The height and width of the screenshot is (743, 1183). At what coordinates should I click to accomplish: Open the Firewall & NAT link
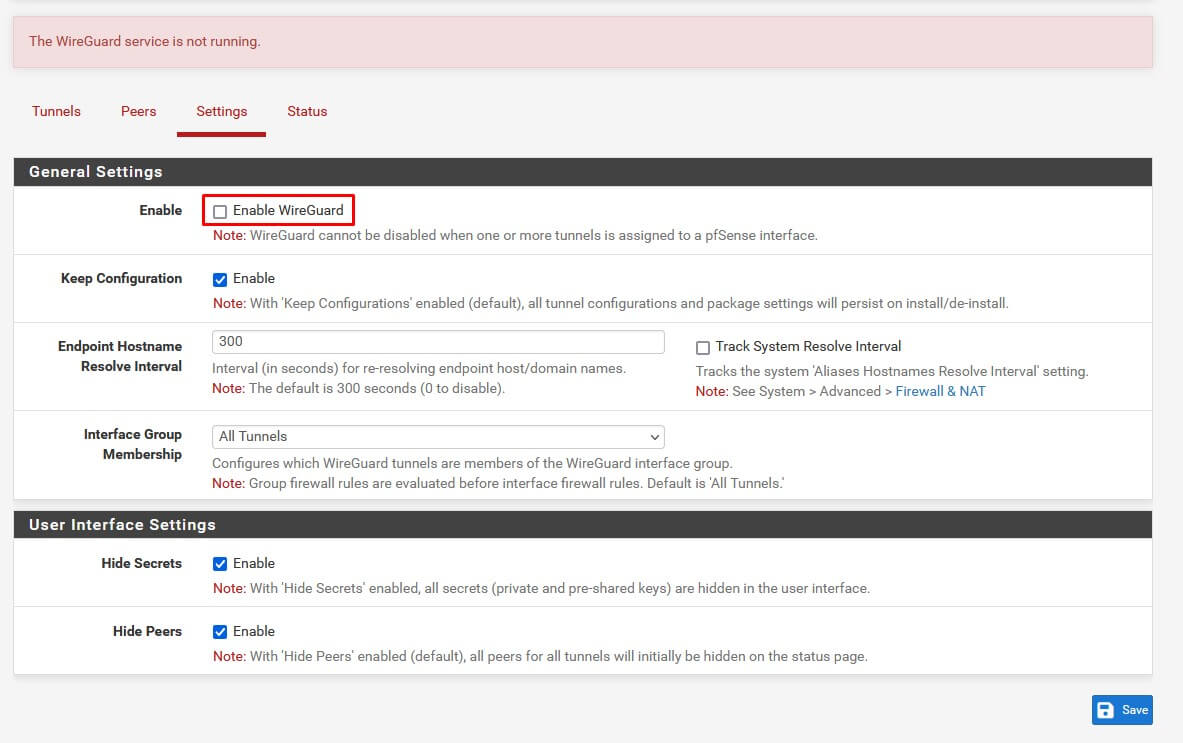940,391
